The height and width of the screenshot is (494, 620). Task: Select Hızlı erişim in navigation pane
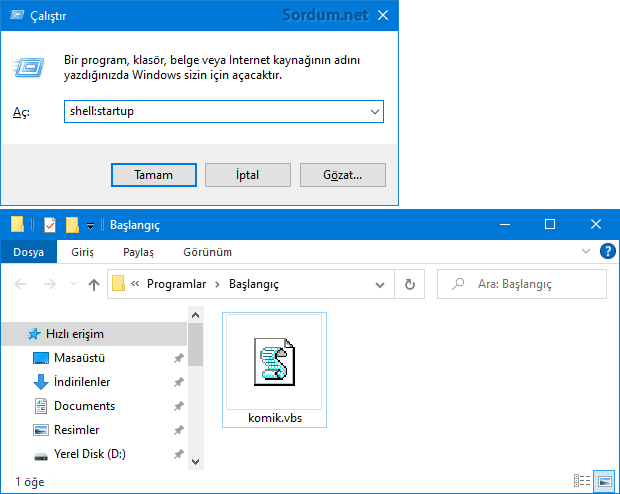point(94,334)
